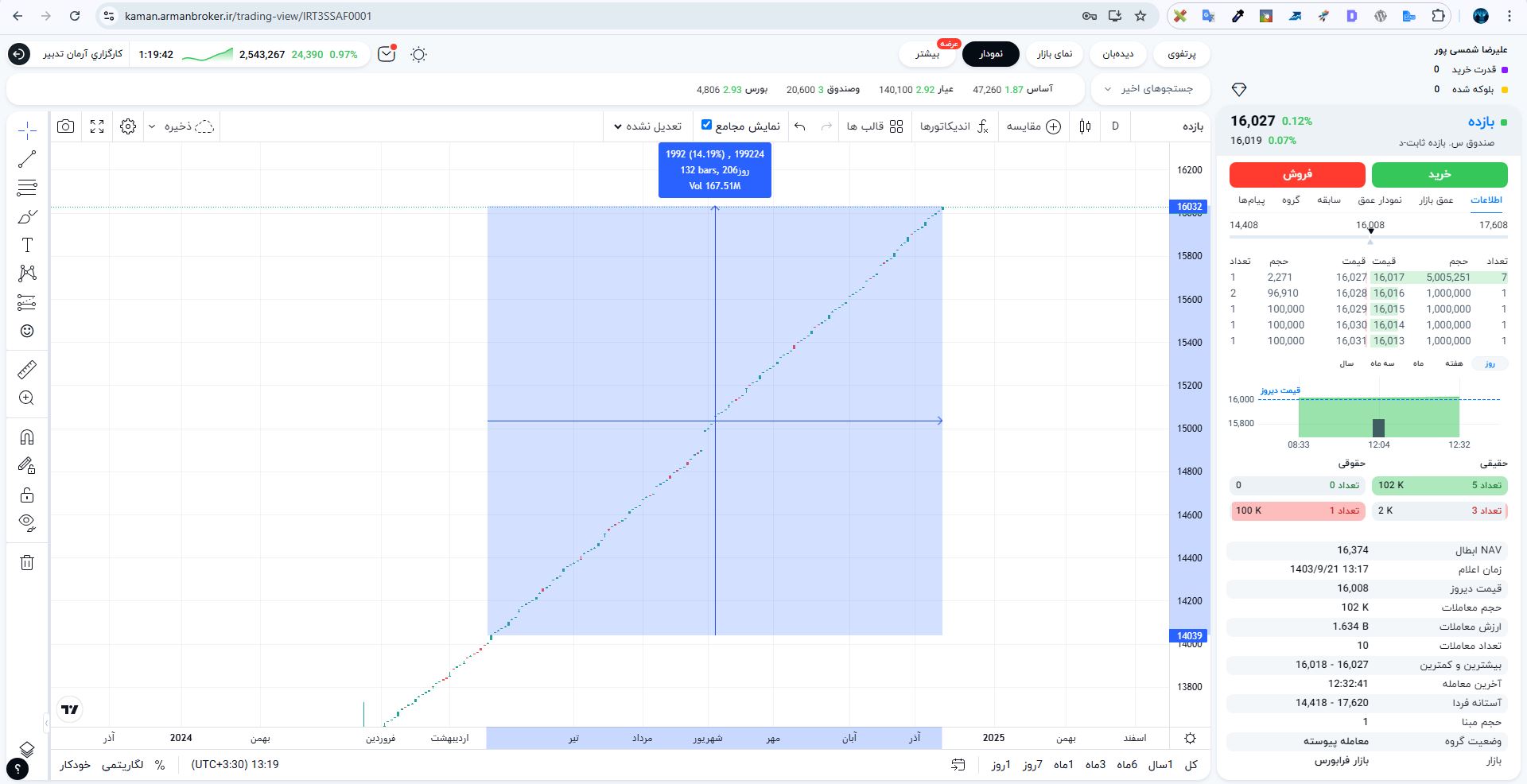Expand the جستجوهای اخیر recent searches dropdown

[1150, 89]
